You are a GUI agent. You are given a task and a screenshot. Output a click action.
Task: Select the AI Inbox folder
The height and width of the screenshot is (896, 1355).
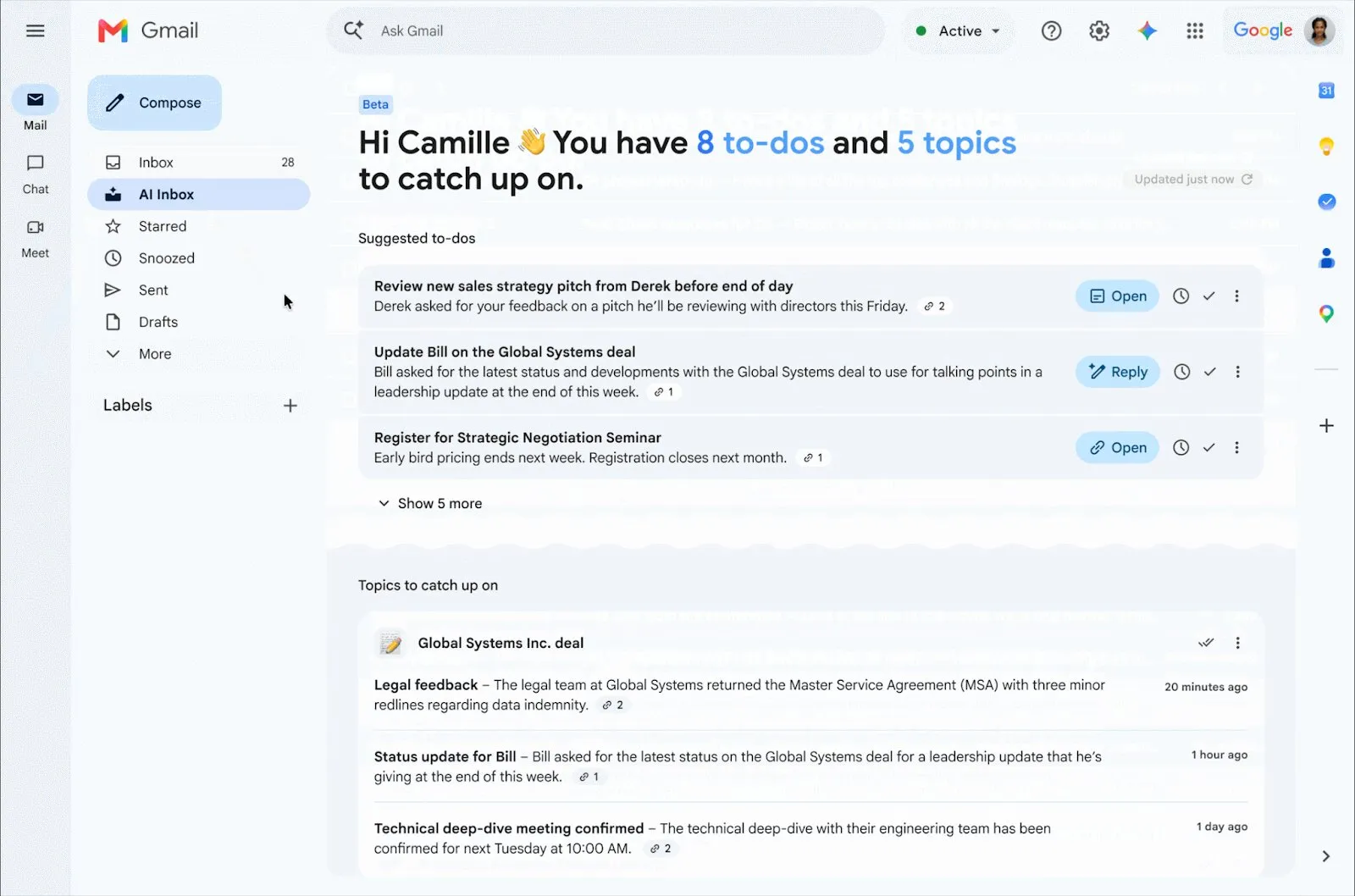click(x=199, y=195)
